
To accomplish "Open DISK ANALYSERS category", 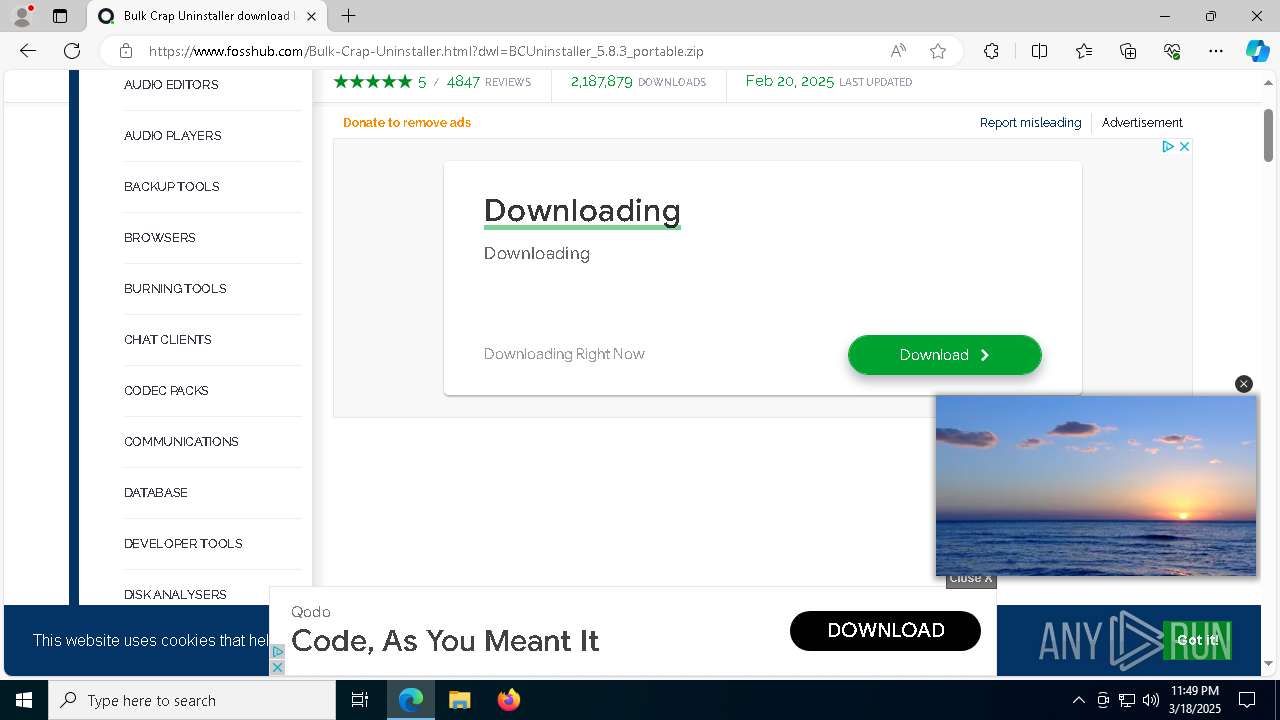I will click(x=175, y=595).
